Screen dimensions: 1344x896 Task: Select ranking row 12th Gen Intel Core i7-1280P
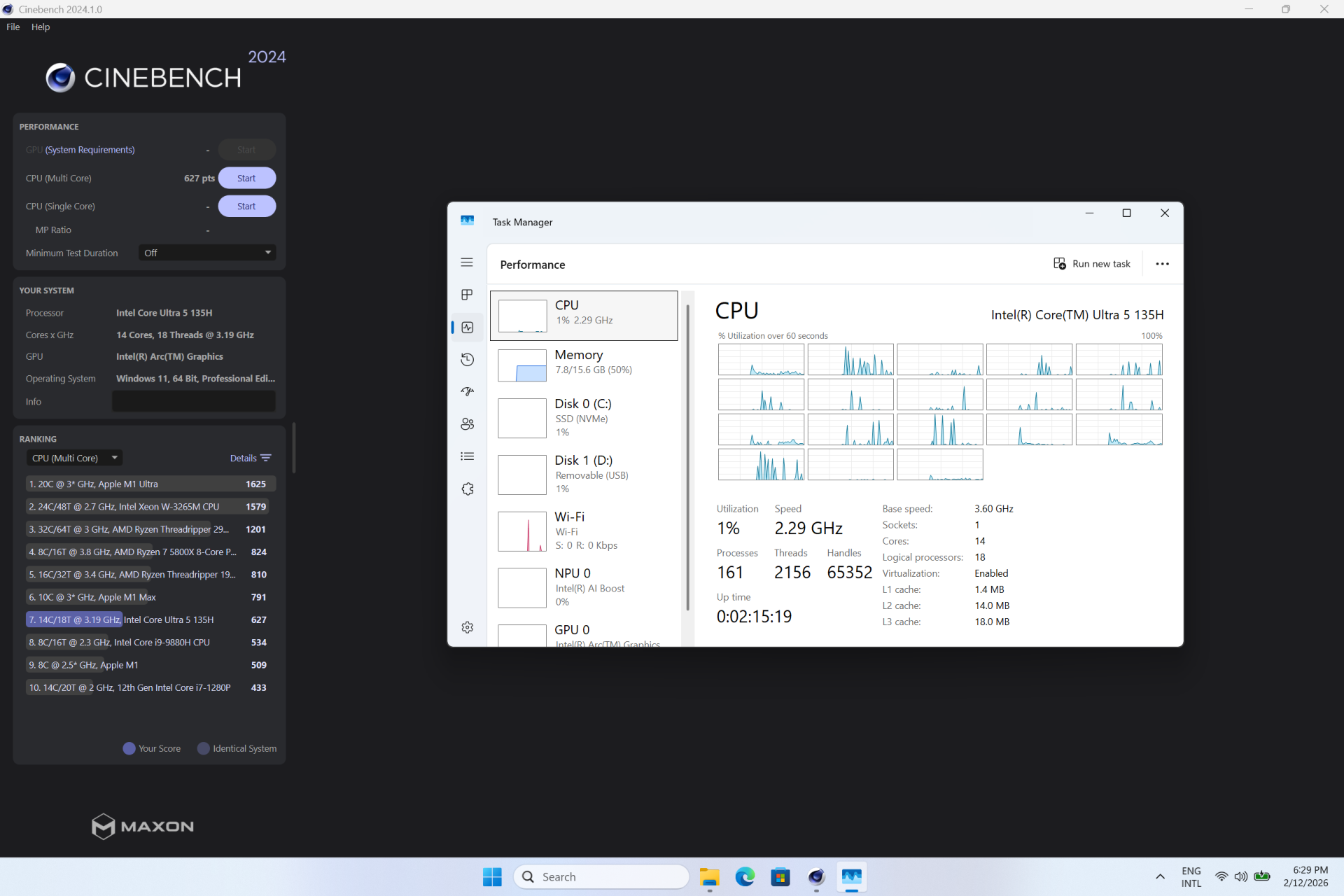pos(150,687)
